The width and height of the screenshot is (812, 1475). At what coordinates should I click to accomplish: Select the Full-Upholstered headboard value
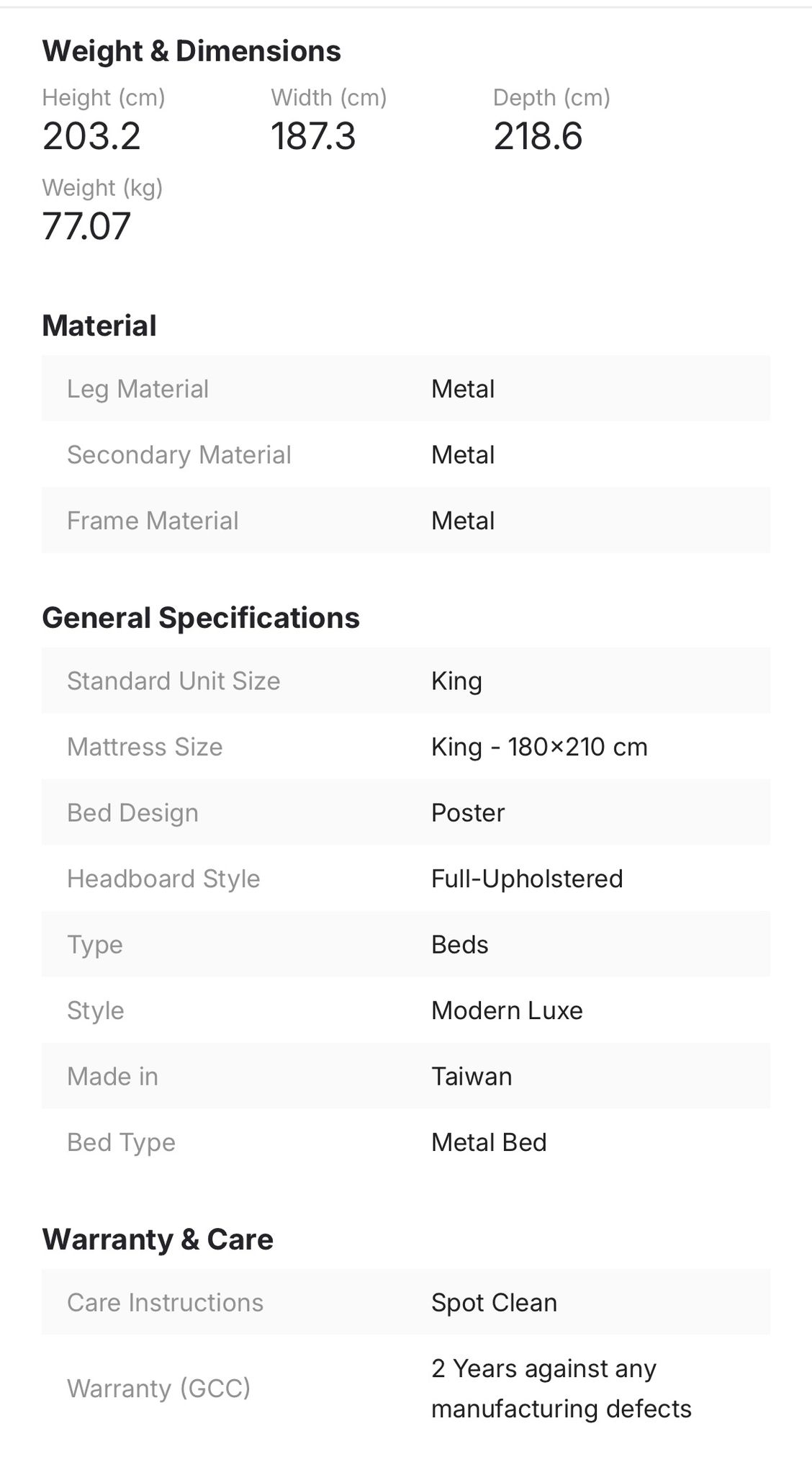tap(527, 879)
